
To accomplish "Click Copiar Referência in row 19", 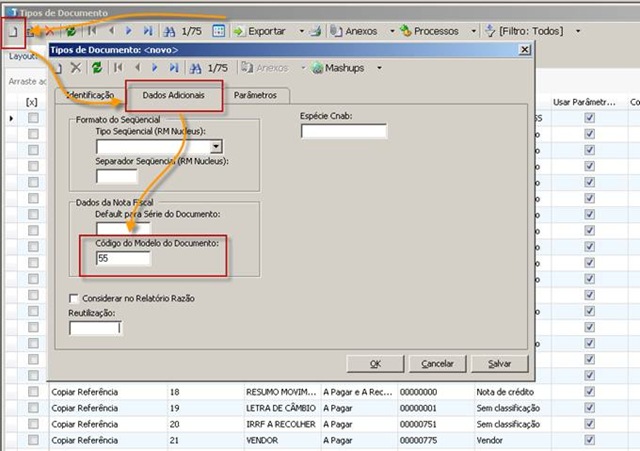I will tap(85, 408).
